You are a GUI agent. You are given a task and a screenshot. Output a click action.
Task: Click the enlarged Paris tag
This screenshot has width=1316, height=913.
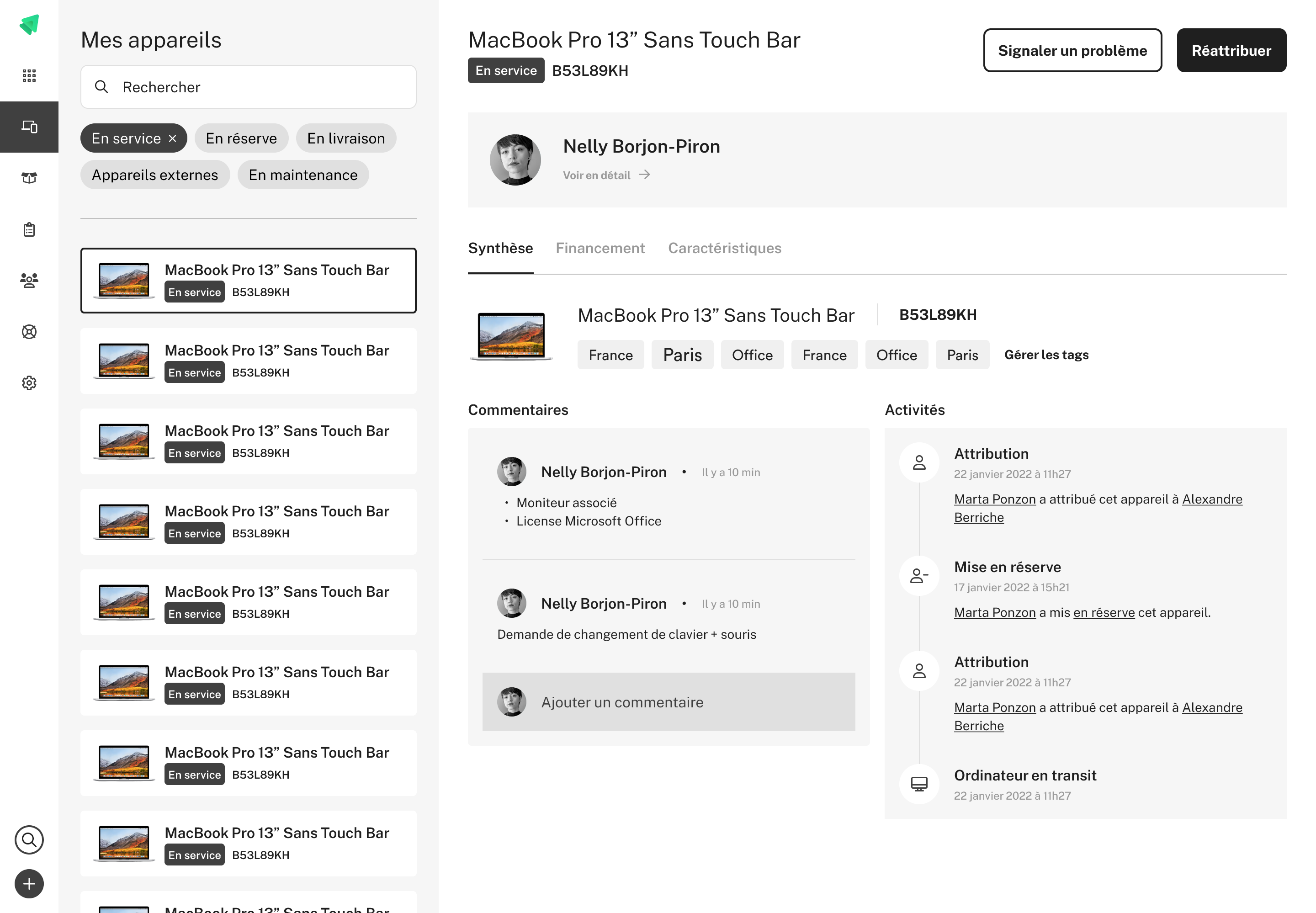click(682, 355)
